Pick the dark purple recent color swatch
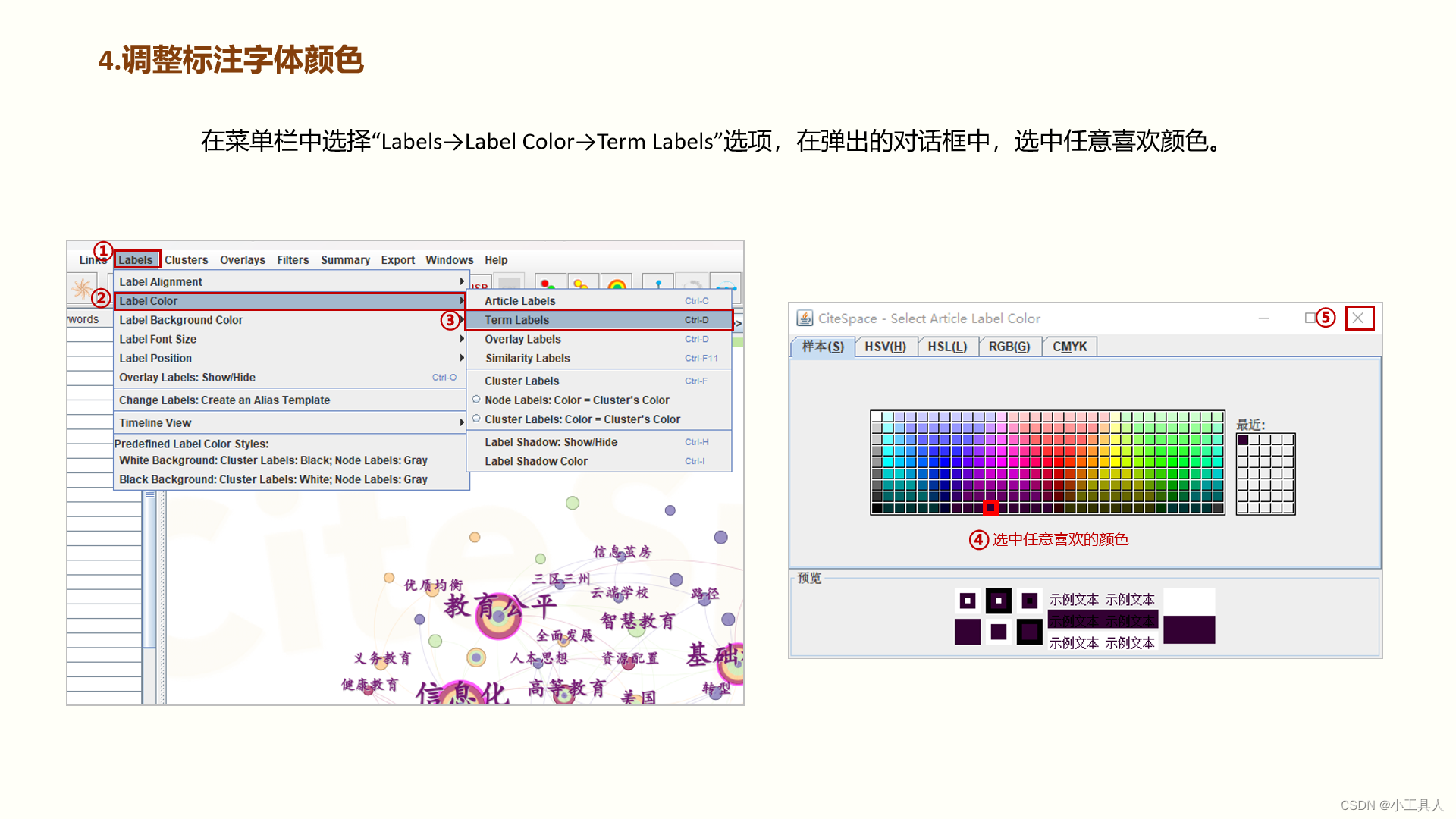The image size is (1456, 819). pyautogui.click(x=1243, y=440)
